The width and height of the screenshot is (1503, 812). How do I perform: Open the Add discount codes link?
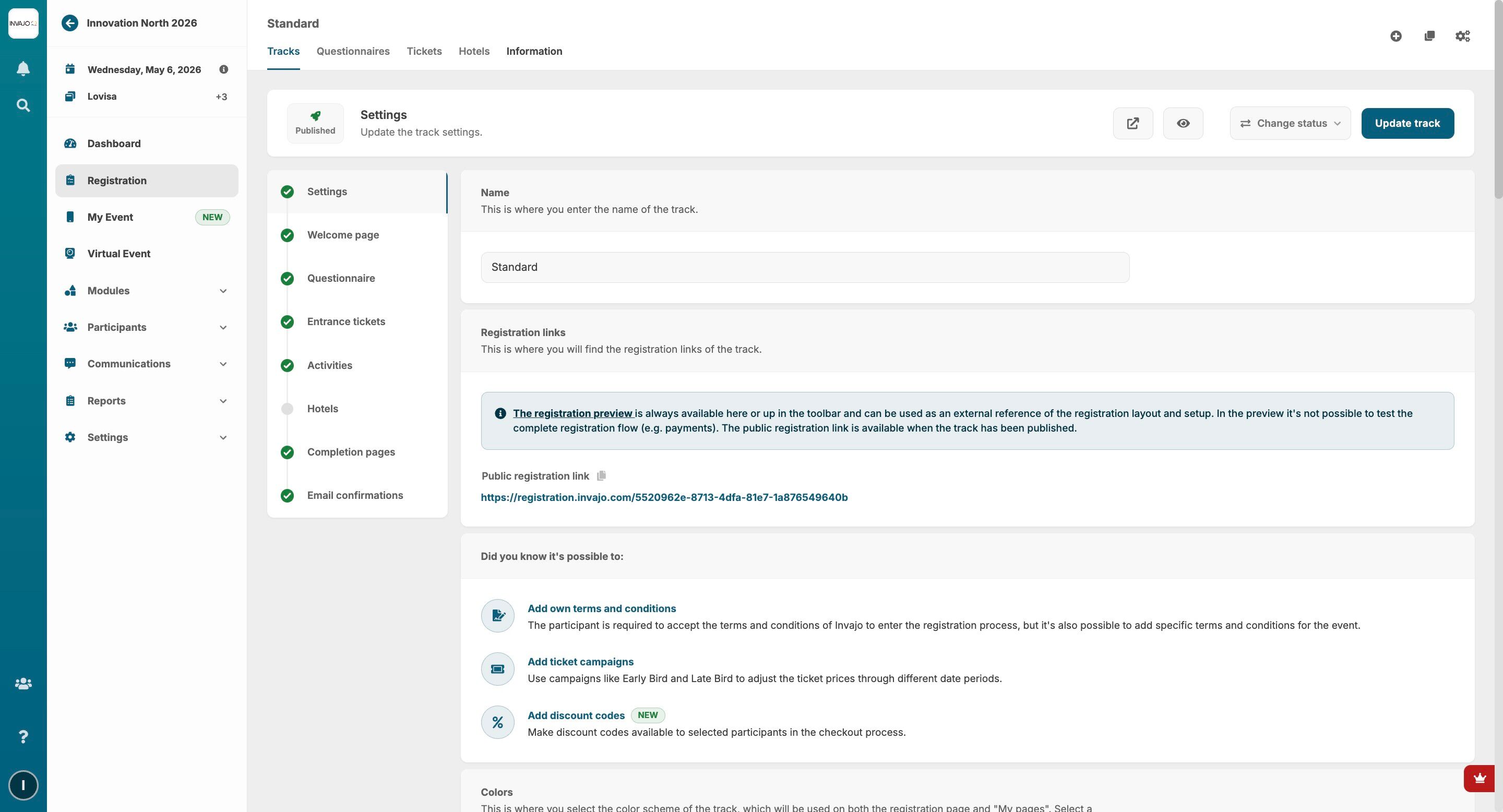[x=575, y=715]
